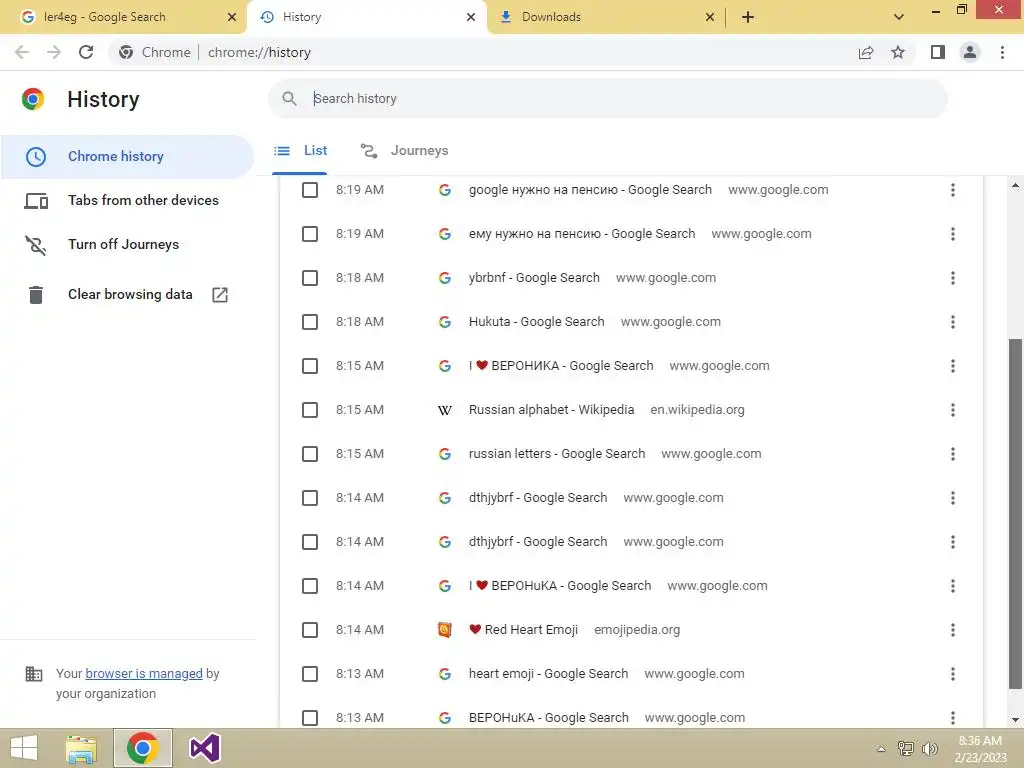This screenshot has height=768, width=1024.
Task: Open a new tab with plus button
Action: coord(748,17)
